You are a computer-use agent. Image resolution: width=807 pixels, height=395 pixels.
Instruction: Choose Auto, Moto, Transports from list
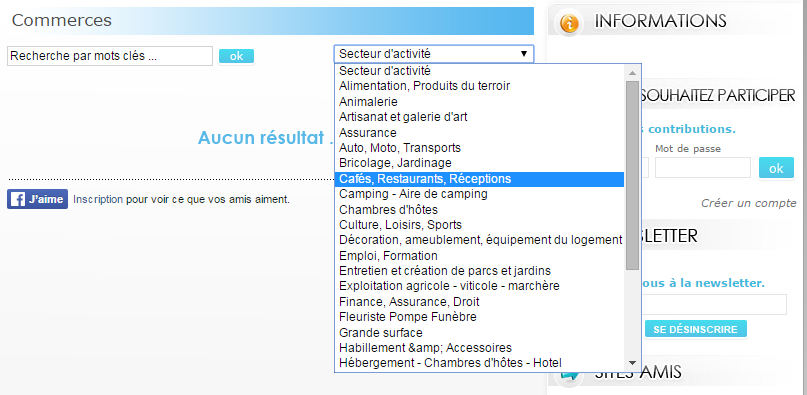(479, 148)
